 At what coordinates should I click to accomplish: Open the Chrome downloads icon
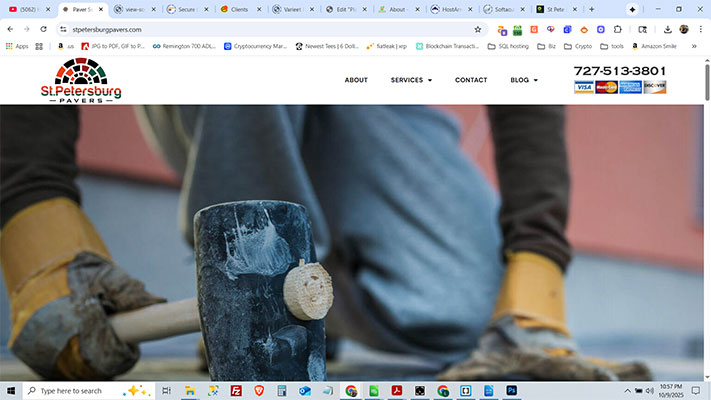click(667, 29)
